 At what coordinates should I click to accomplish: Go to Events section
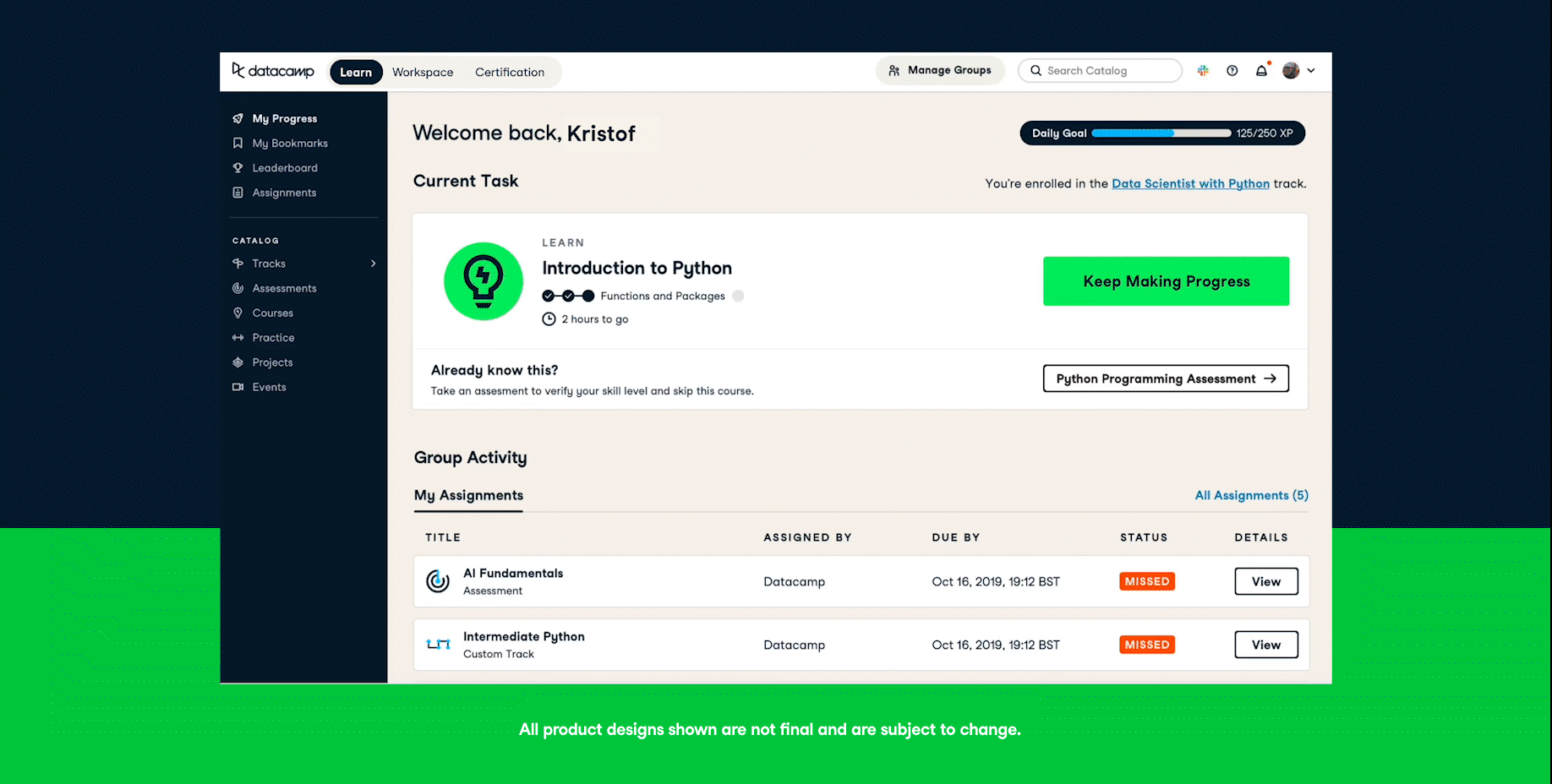coord(269,387)
